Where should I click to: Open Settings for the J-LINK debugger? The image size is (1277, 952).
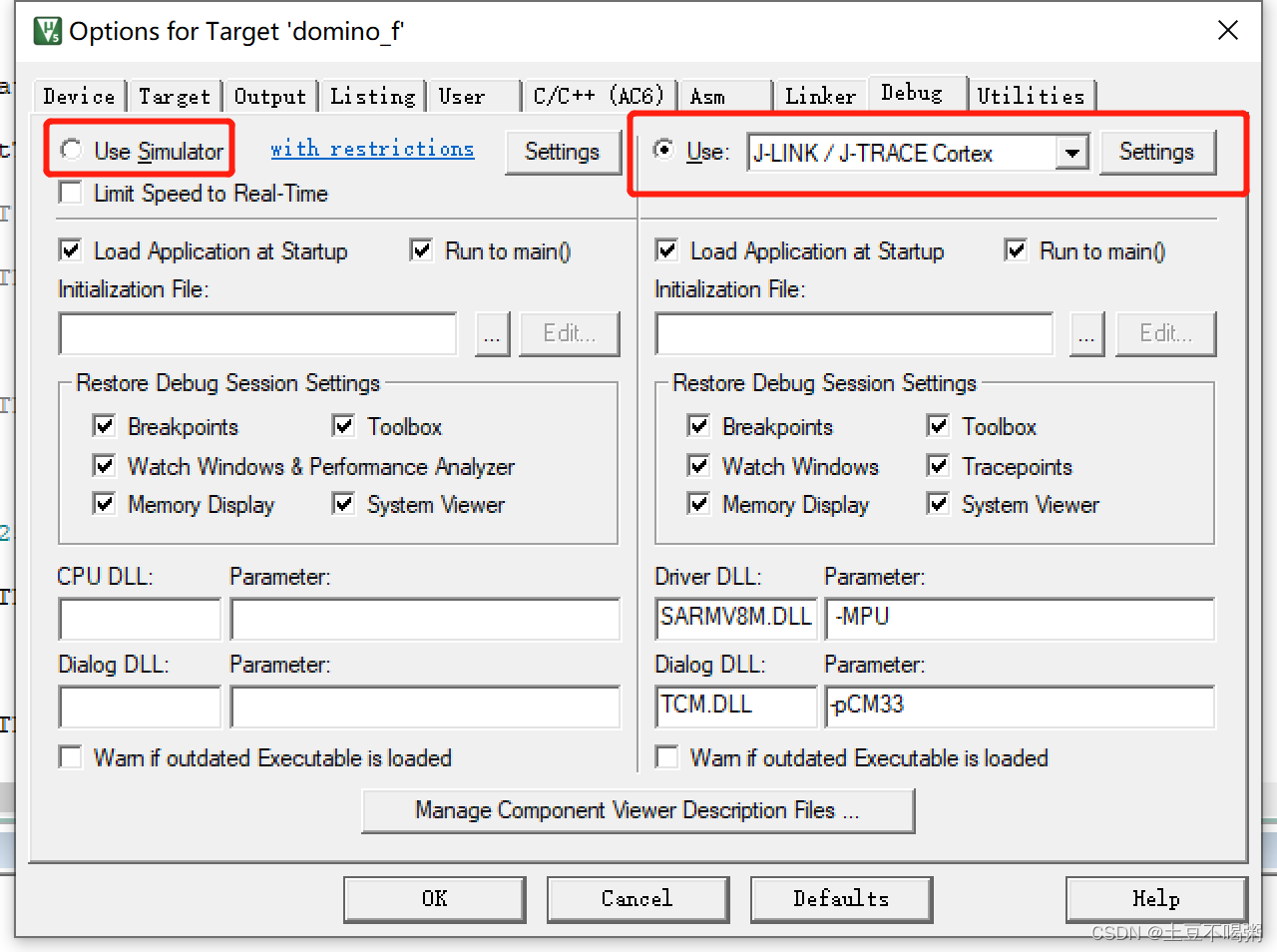pos(1157,152)
